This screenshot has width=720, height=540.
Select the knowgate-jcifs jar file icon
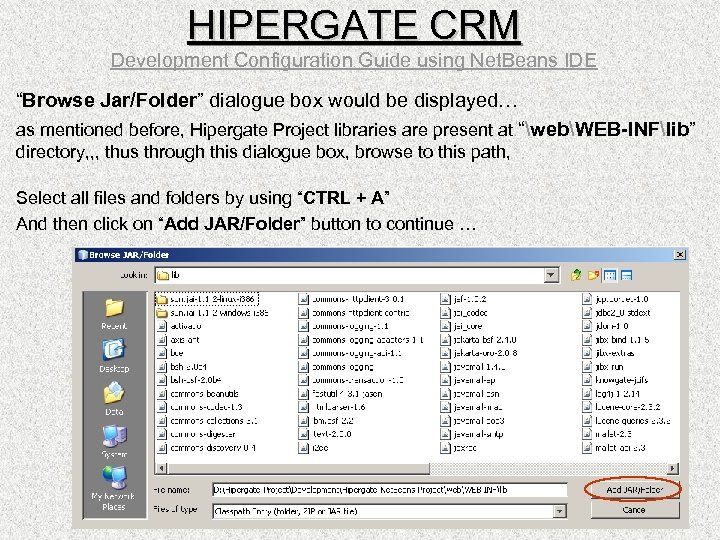587,380
